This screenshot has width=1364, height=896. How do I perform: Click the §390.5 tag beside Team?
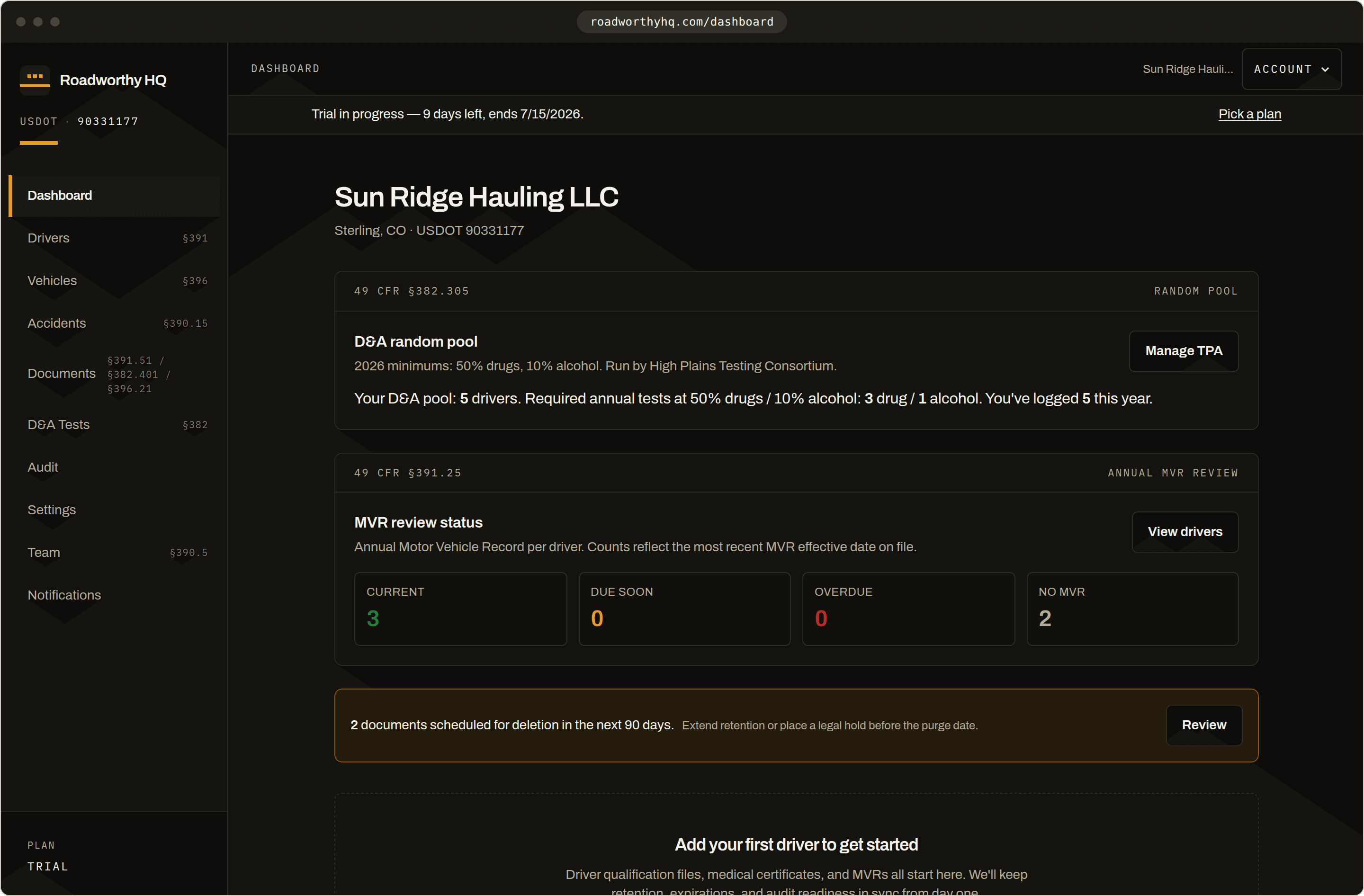point(188,553)
